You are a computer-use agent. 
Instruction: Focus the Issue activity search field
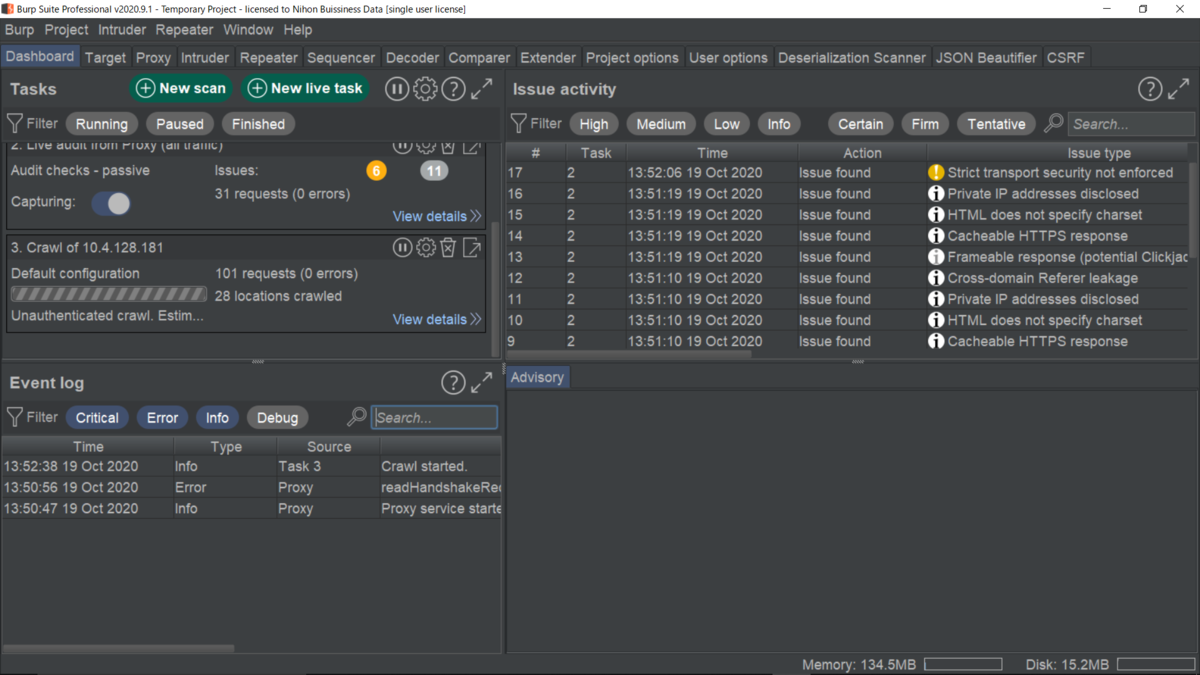[x=1131, y=124]
